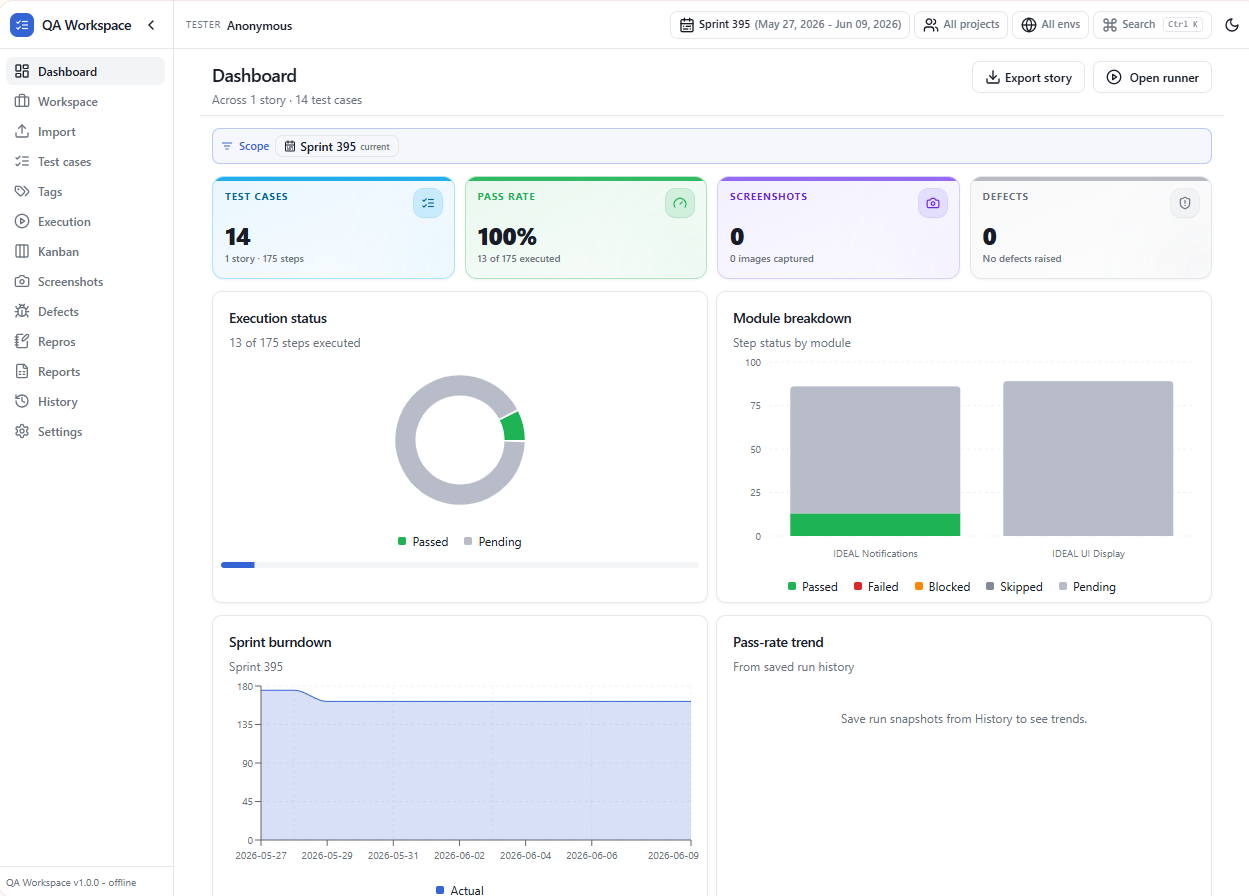Image resolution: width=1249 pixels, height=896 pixels.
Task: Toggle Blocked in Module breakdown legend
Action: pos(942,587)
